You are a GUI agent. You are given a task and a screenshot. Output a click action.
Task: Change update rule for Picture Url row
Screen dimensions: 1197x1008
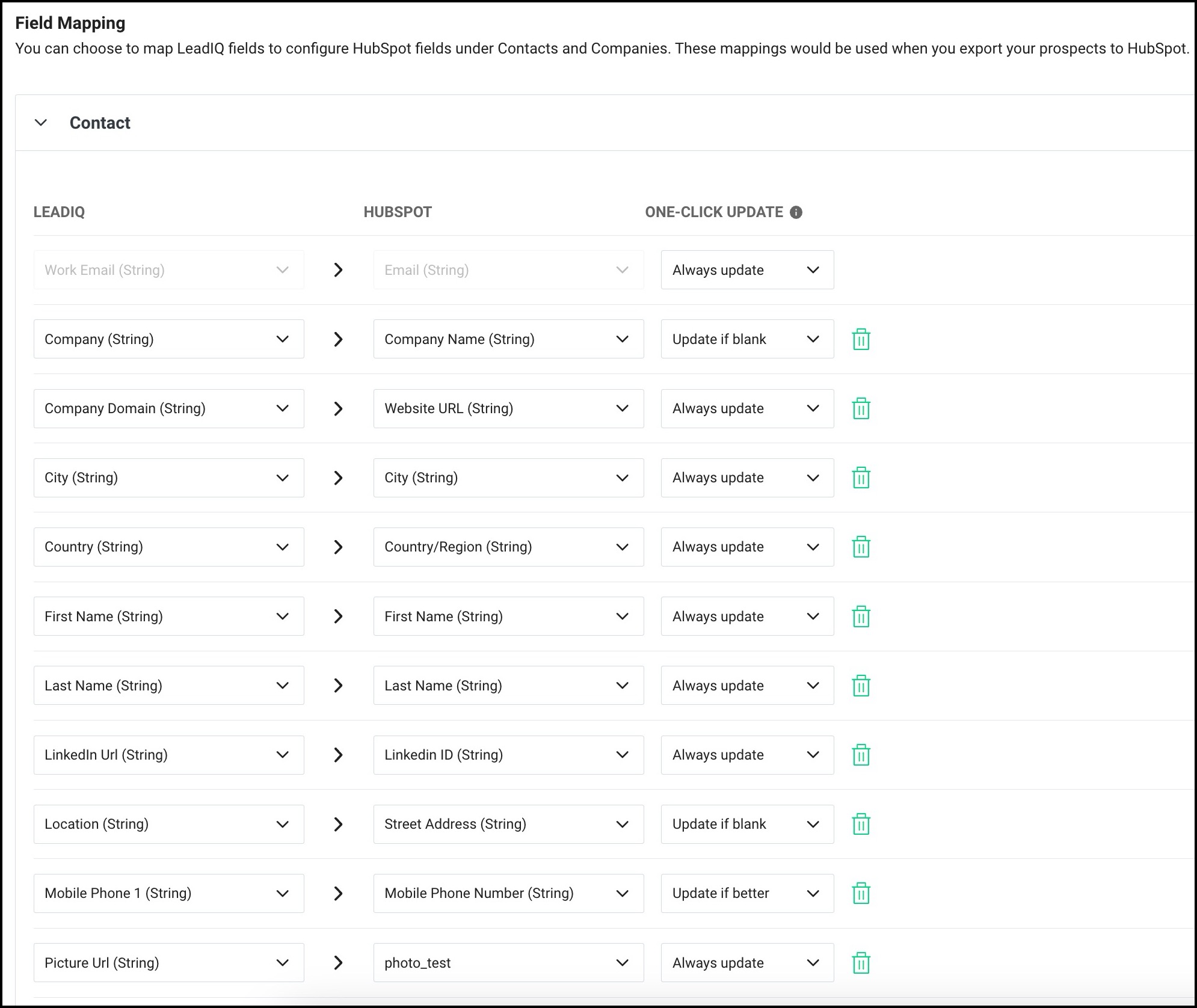(x=748, y=963)
